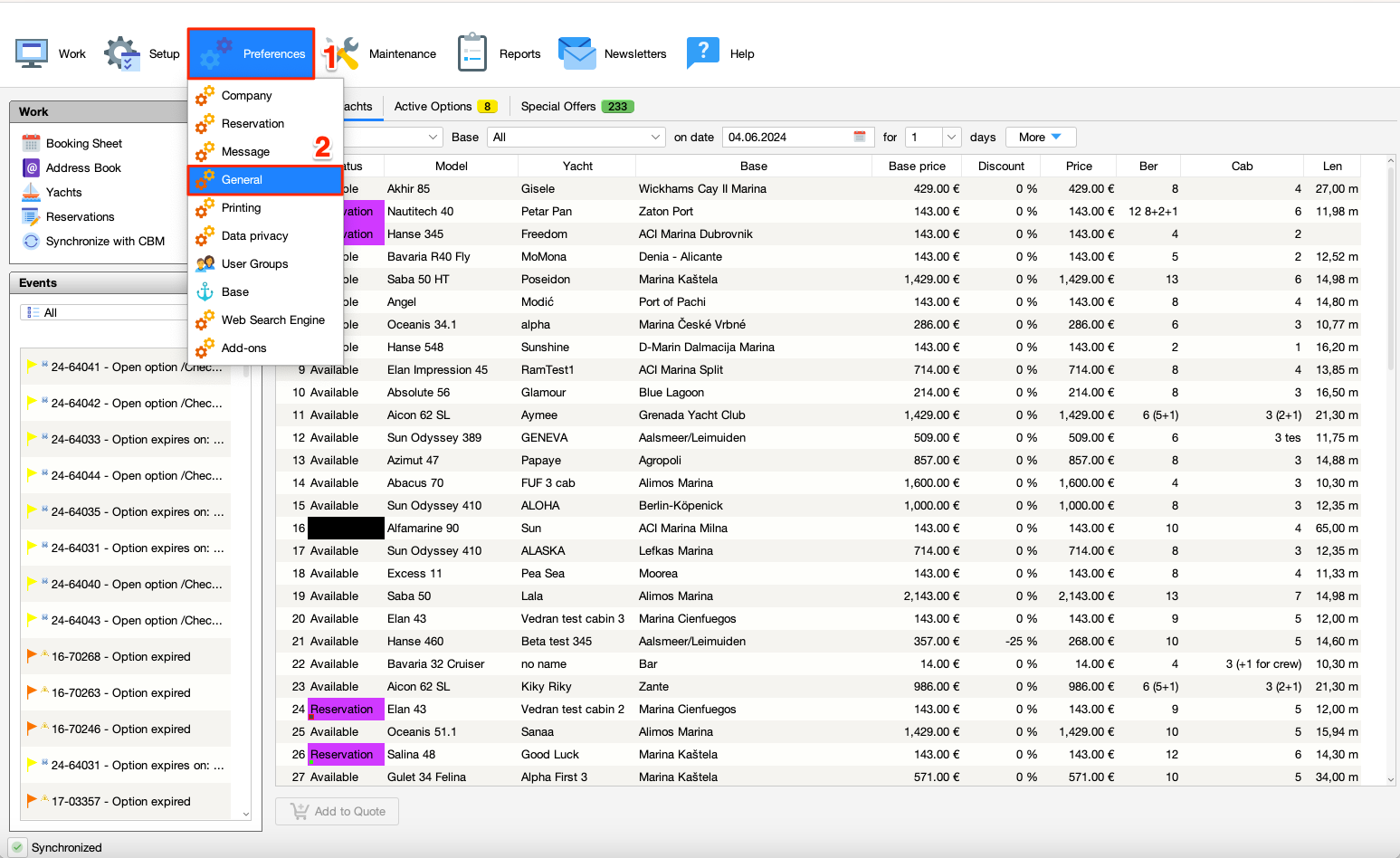Select Message in Preferences menu
This screenshot has width=1400, height=858.
(x=265, y=151)
